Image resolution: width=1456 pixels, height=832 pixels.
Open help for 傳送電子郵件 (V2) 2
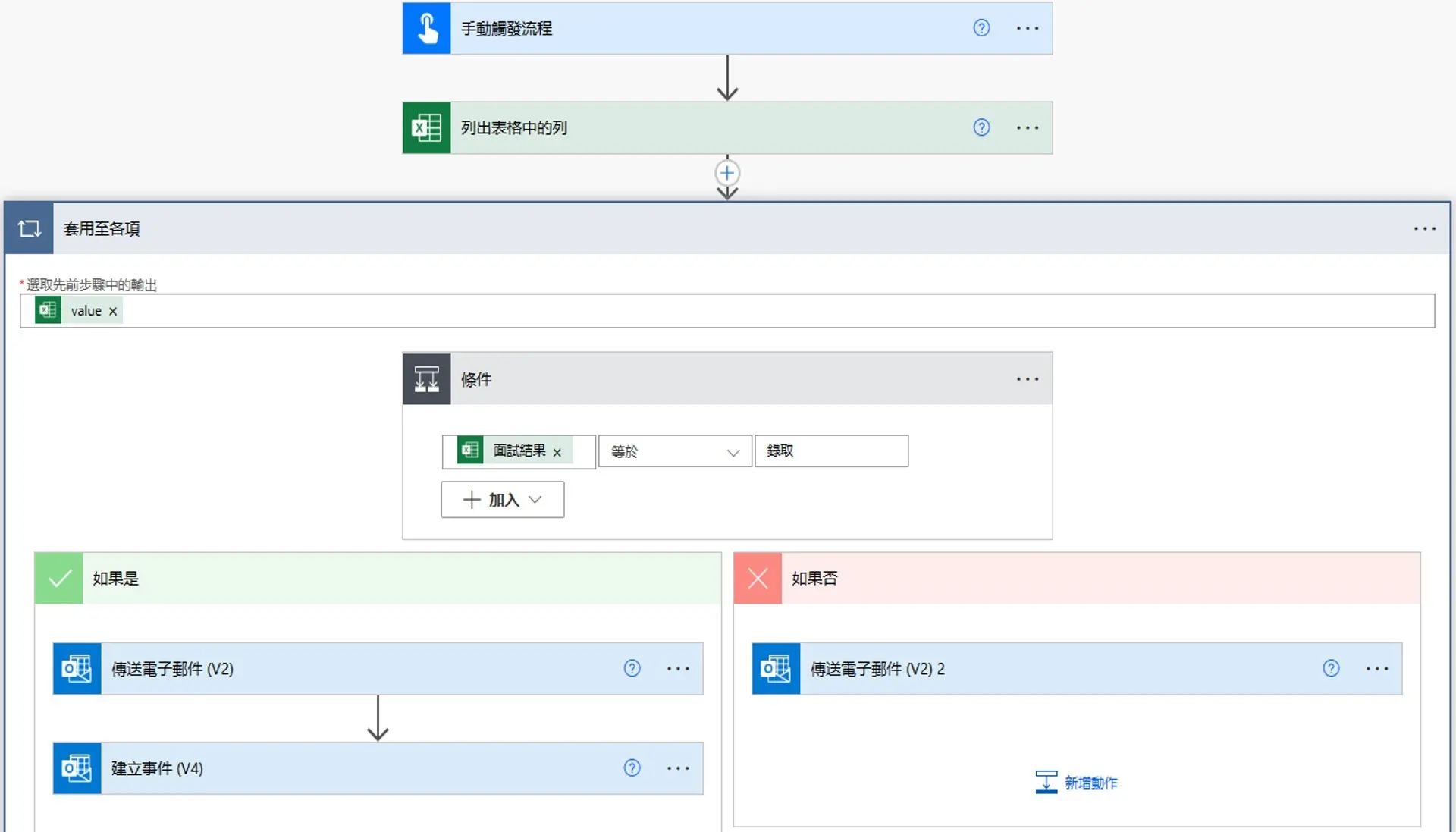tap(1331, 668)
